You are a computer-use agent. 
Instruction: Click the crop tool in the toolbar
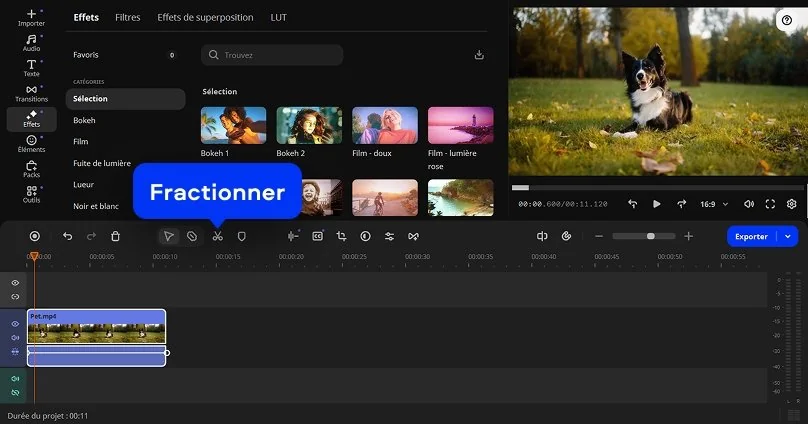pos(341,236)
